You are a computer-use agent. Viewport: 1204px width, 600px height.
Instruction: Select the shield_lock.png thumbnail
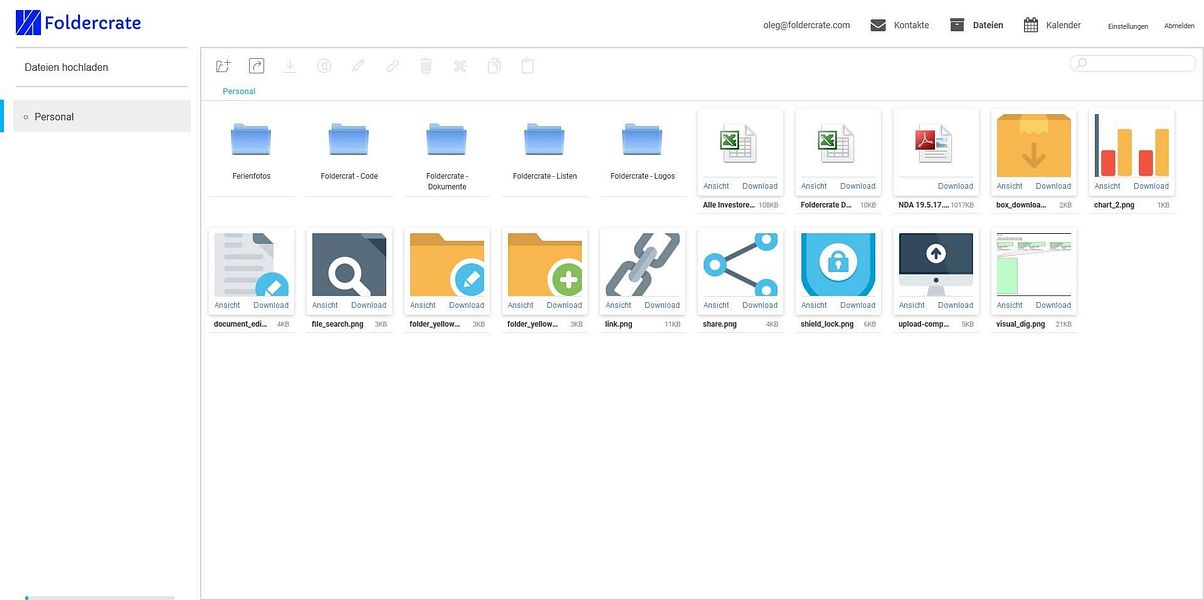click(x=838, y=265)
